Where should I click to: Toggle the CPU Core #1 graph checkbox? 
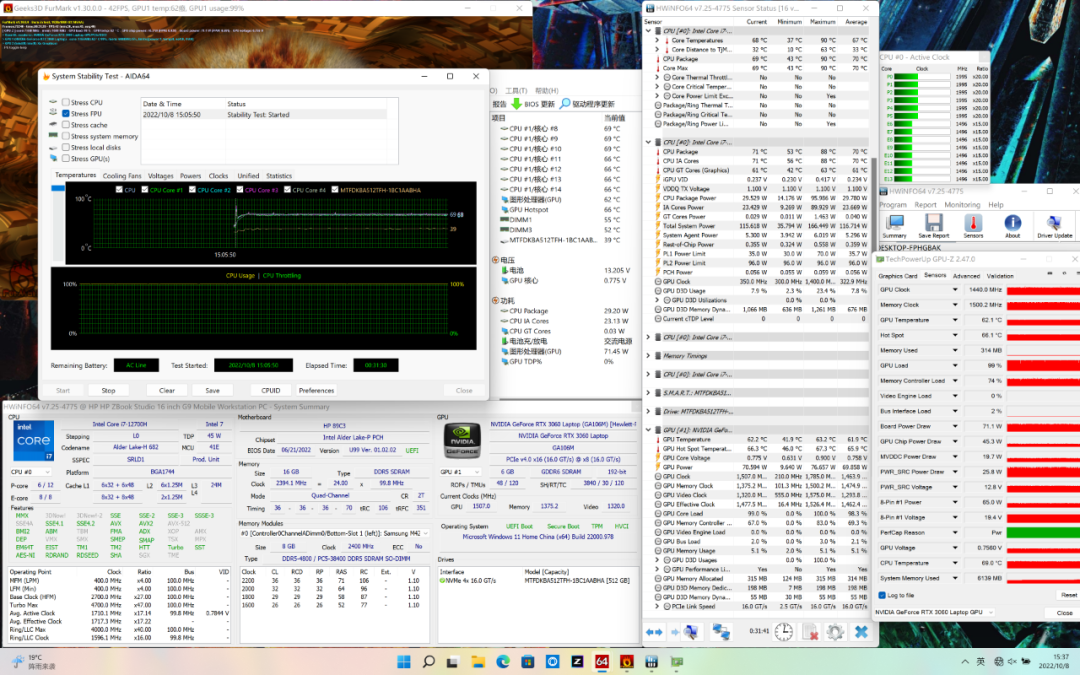click(145, 189)
